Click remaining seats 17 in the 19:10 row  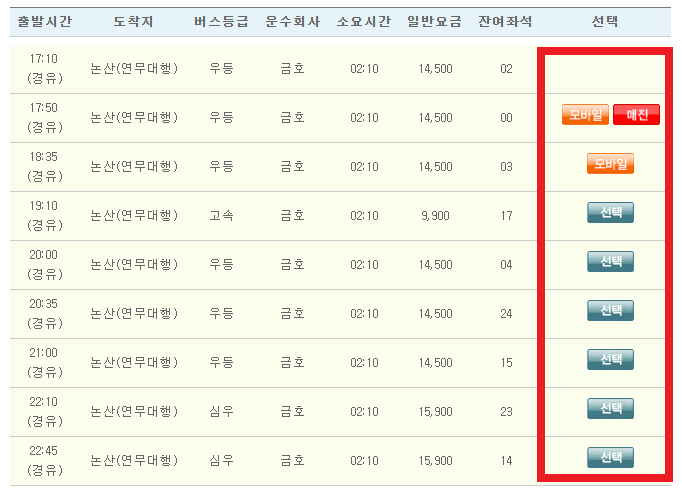tap(506, 216)
